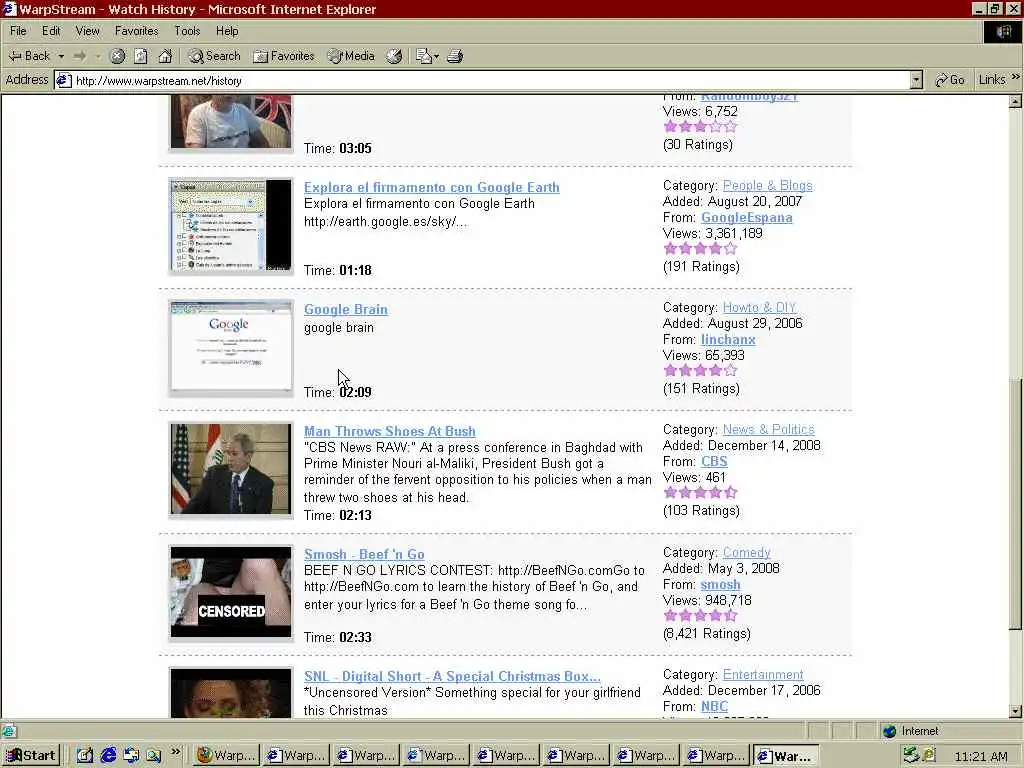Open the 'Howto & DIY' category link
Viewport: 1024px width, 768px height.
click(759, 308)
